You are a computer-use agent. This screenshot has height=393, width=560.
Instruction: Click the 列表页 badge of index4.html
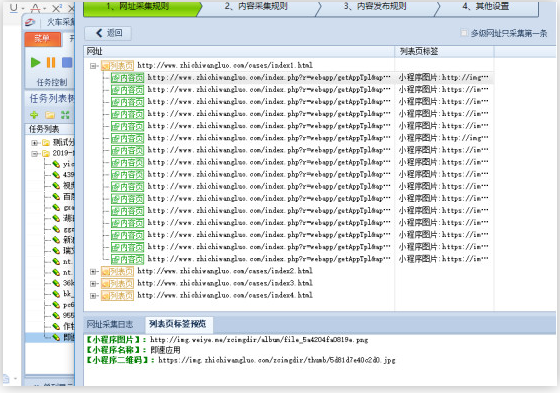pyautogui.click(x=118, y=295)
